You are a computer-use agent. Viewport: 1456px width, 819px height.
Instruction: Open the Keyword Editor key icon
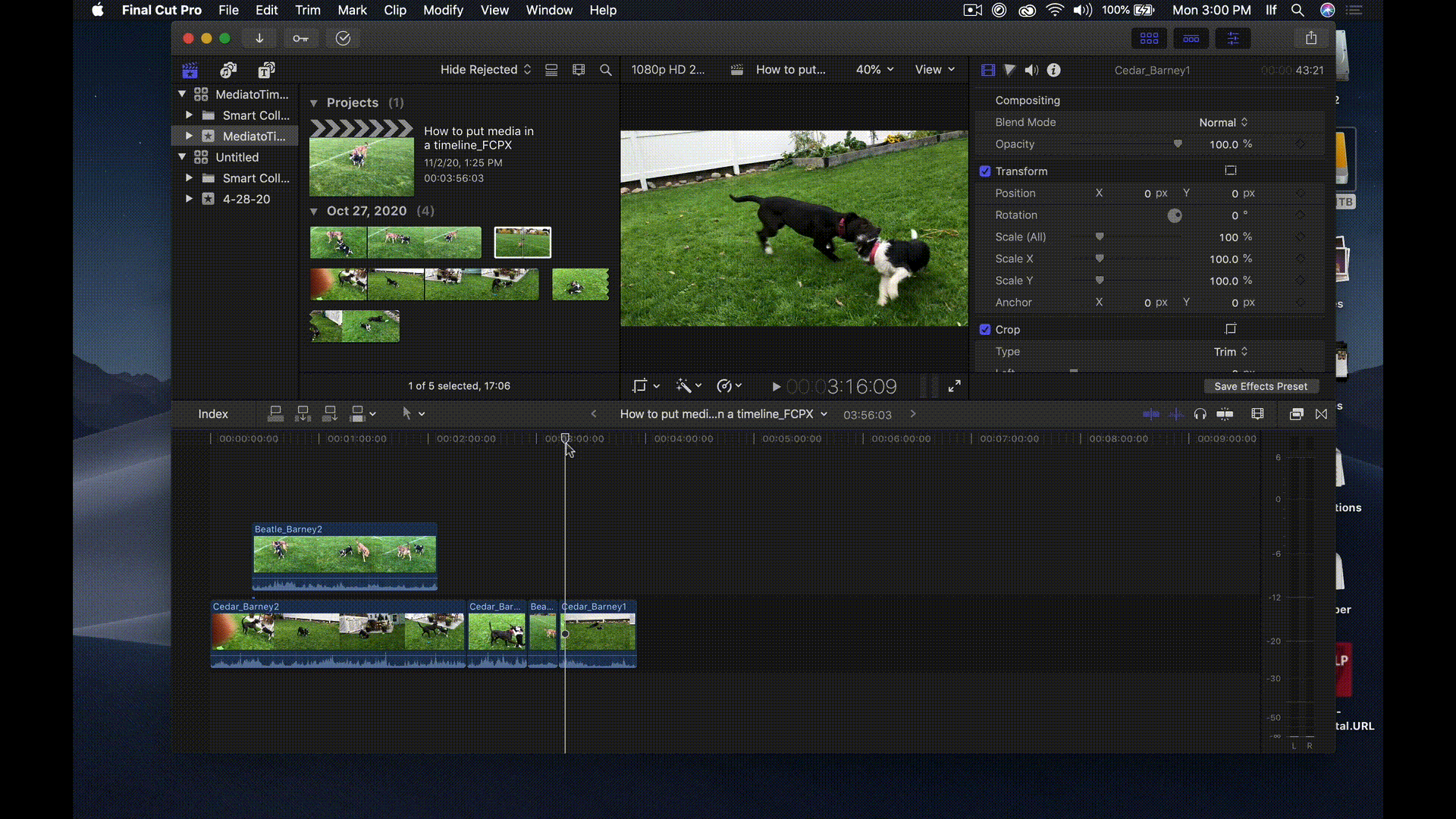301,39
